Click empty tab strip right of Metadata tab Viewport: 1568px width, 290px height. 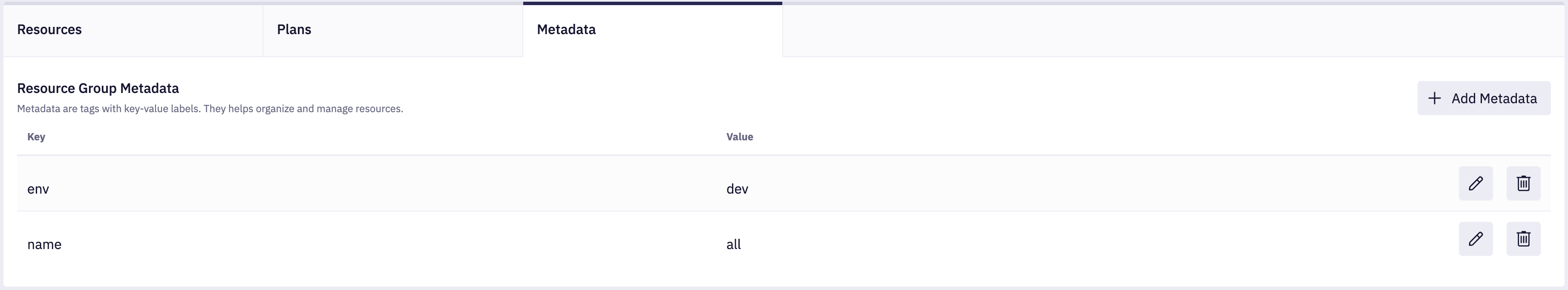(1156, 30)
